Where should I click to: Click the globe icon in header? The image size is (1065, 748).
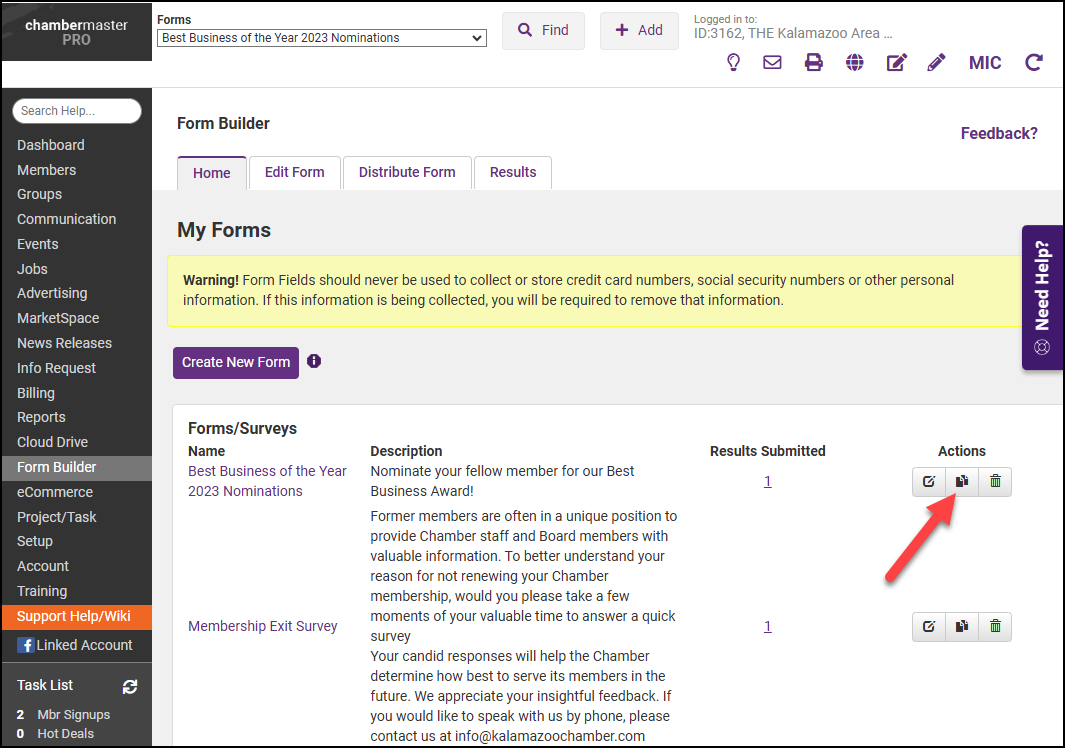854,63
